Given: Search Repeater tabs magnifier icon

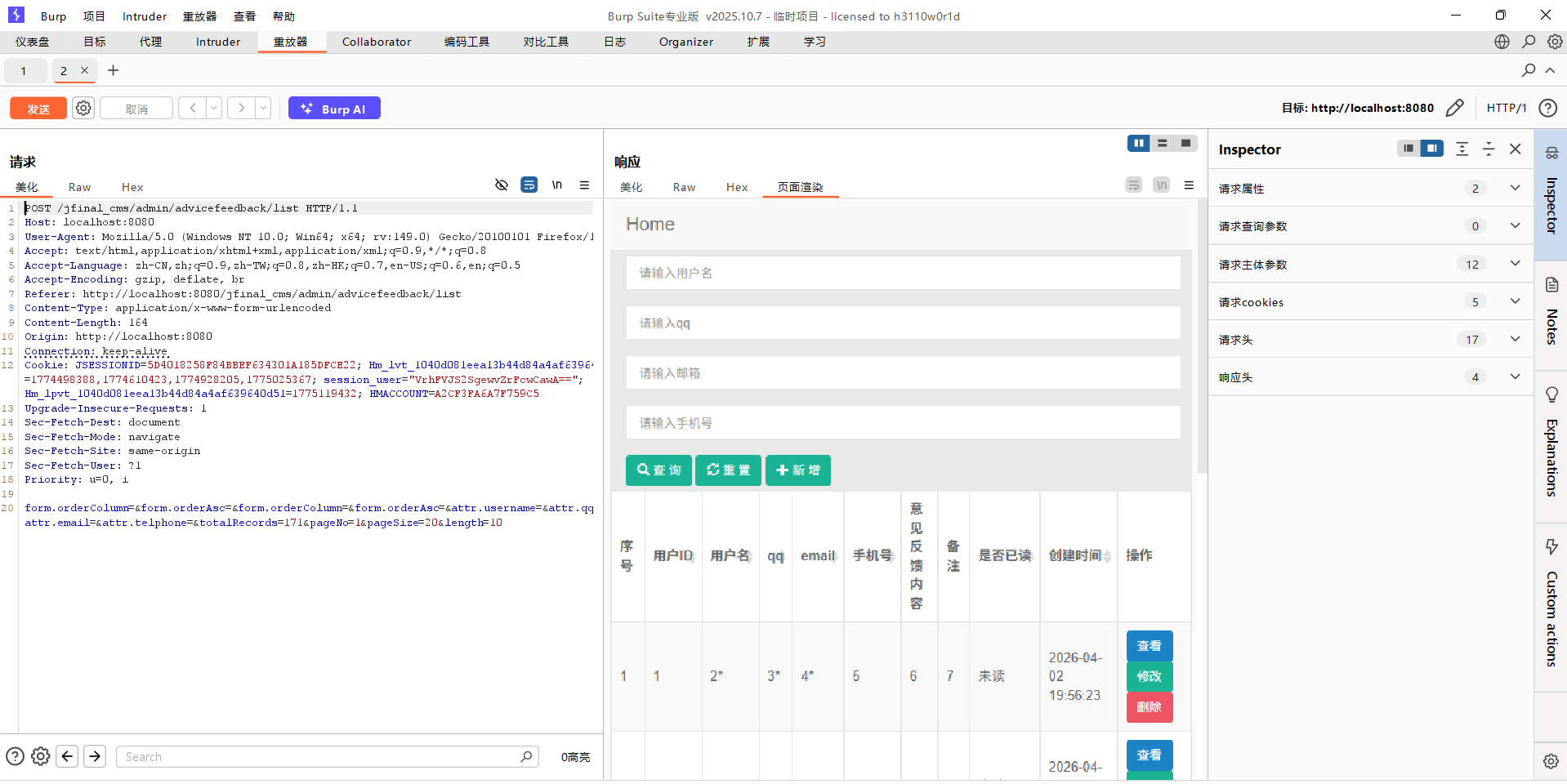Looking at the screenshot, I should pos(1529,70).
